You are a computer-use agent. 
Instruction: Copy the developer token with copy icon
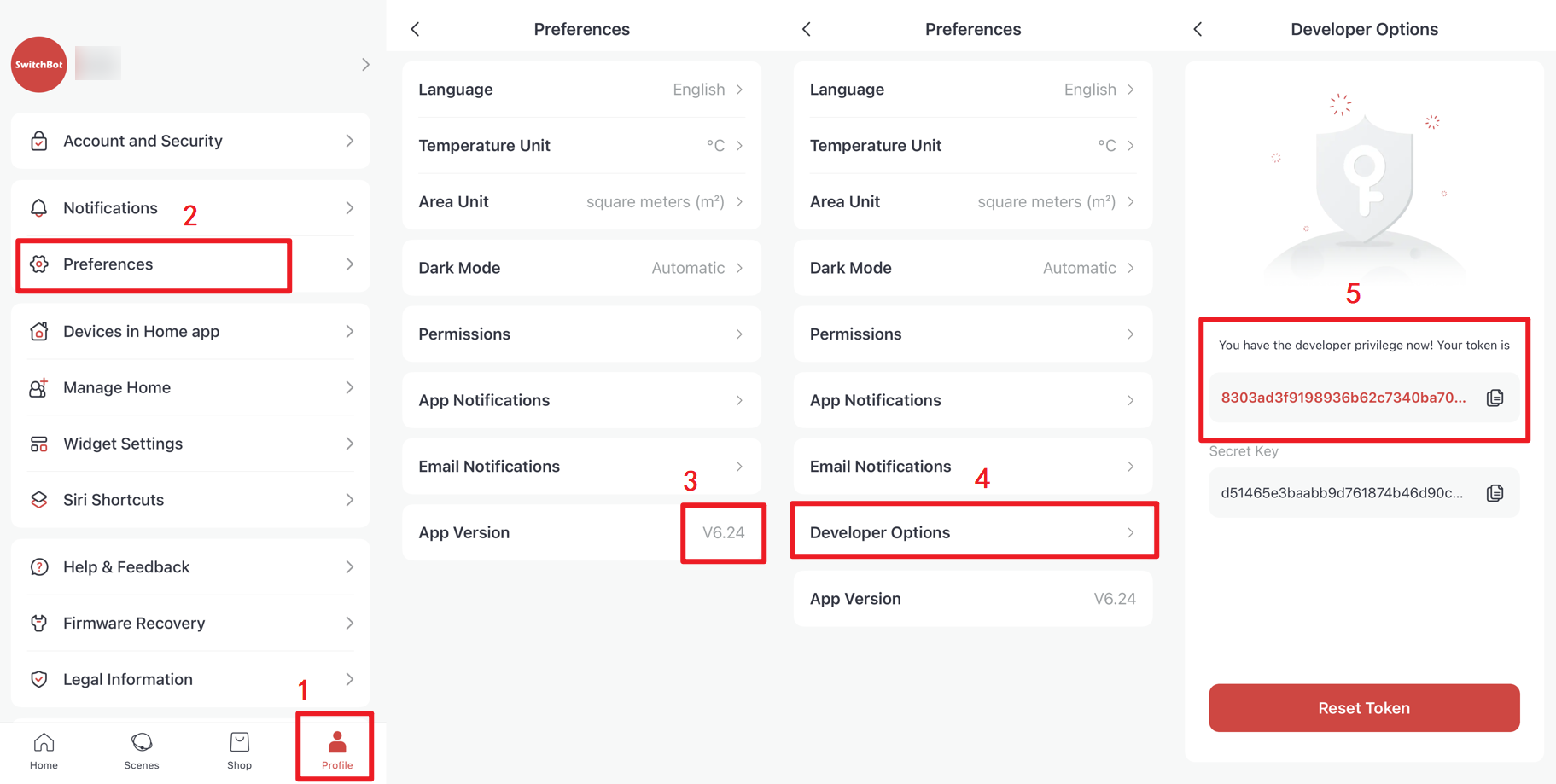(1495, 398)
